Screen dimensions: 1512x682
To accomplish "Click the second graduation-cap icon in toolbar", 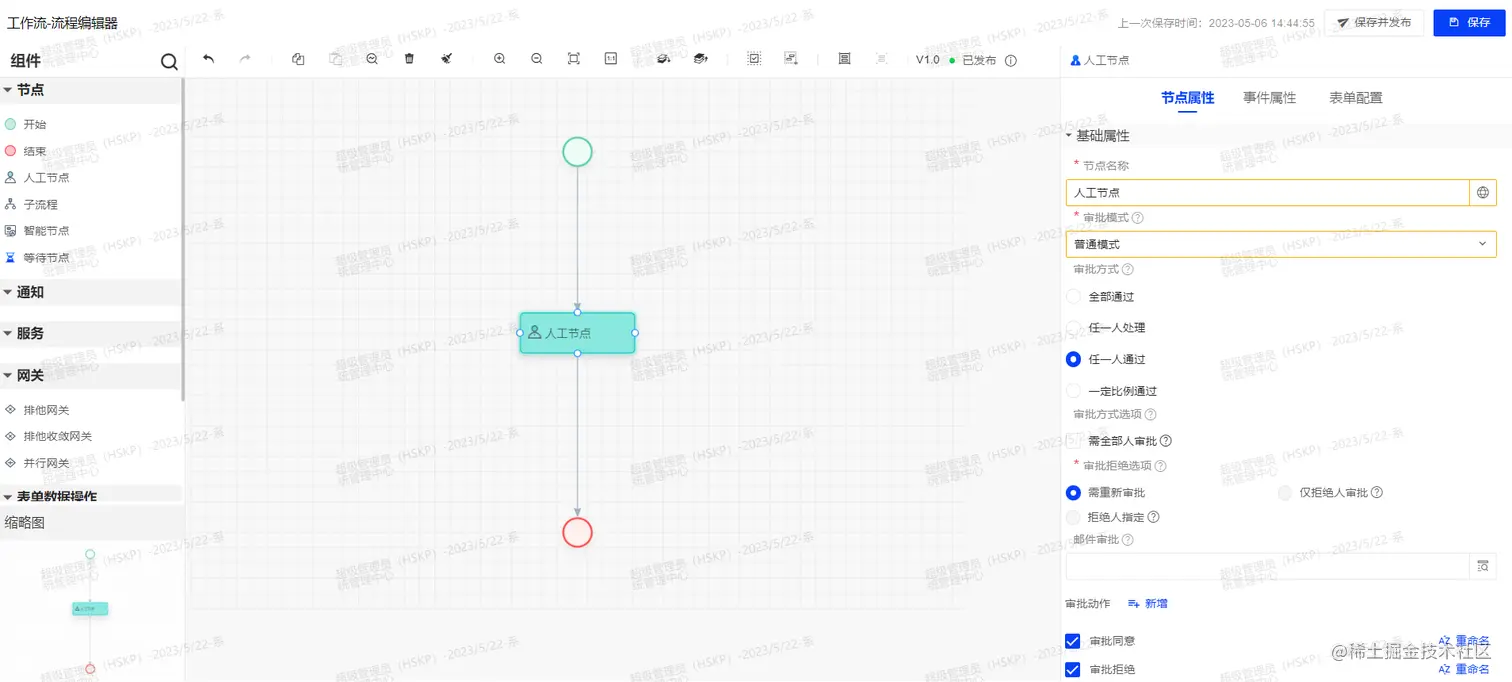I will 701,59.
